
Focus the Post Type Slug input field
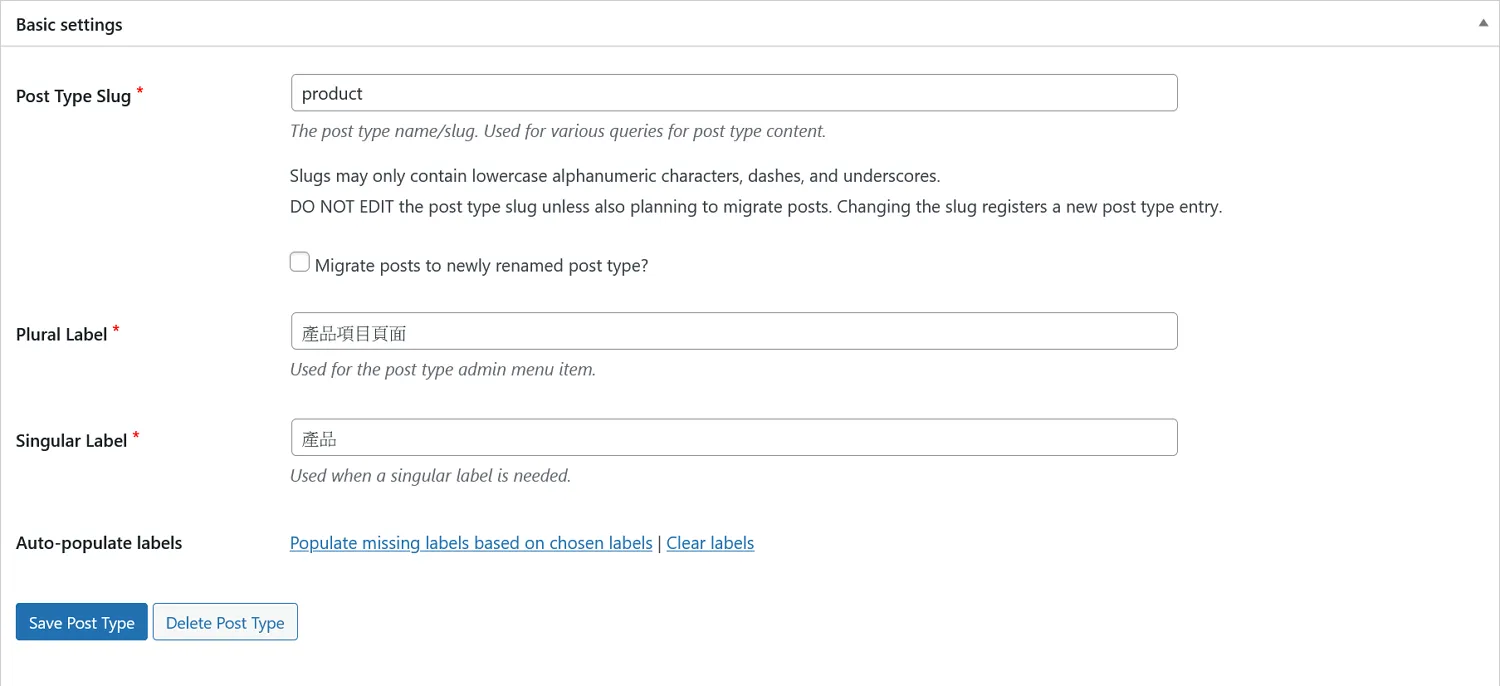click(733, 93)
